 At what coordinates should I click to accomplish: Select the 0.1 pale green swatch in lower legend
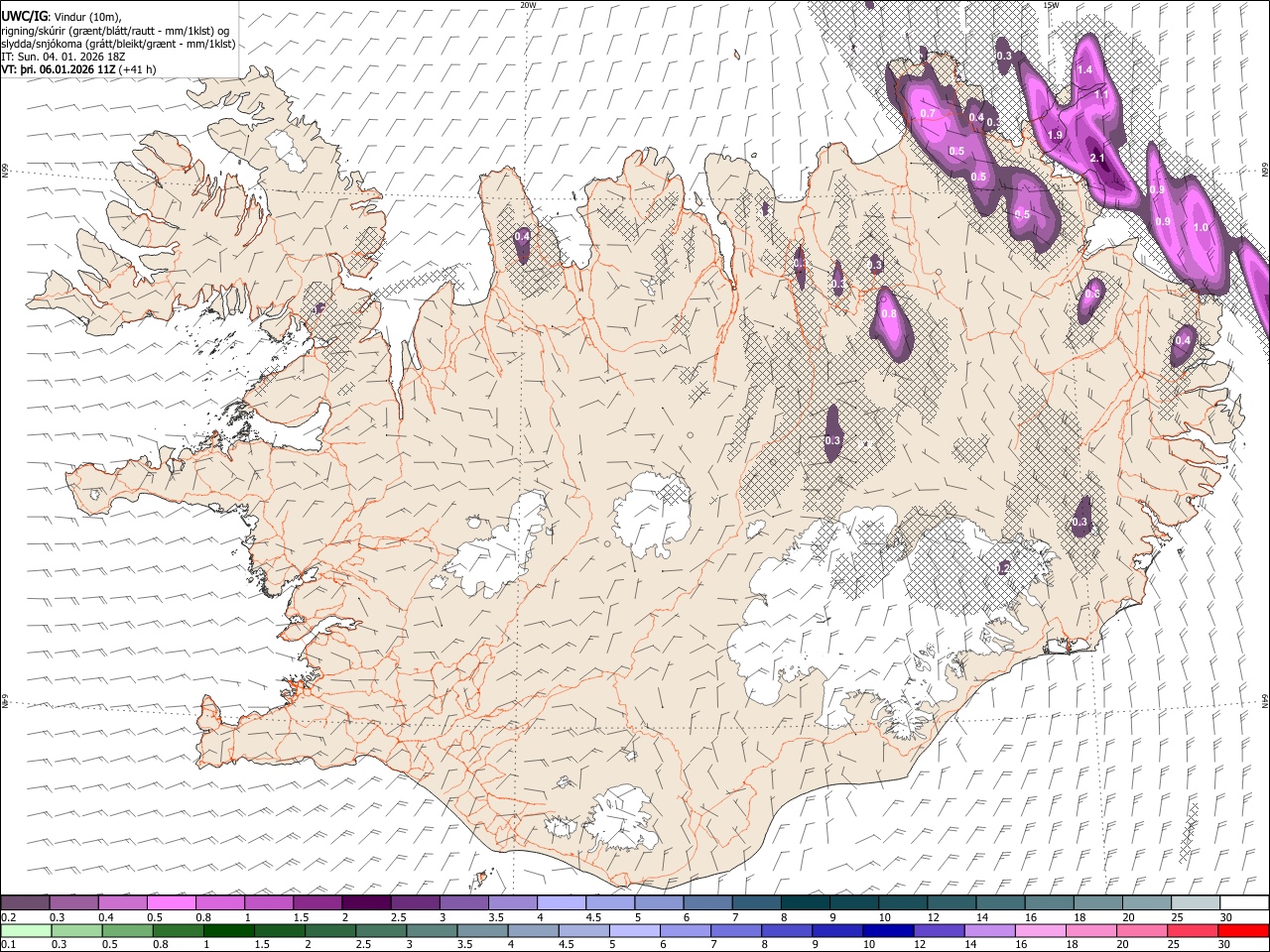27,930
